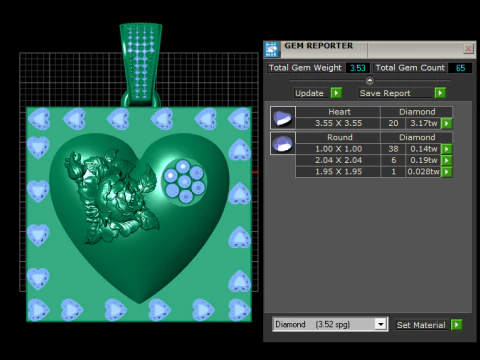This screenshot has height=360, width=480.
Task: Select the round gem cluster on the heart
Action: pos(184,182)
